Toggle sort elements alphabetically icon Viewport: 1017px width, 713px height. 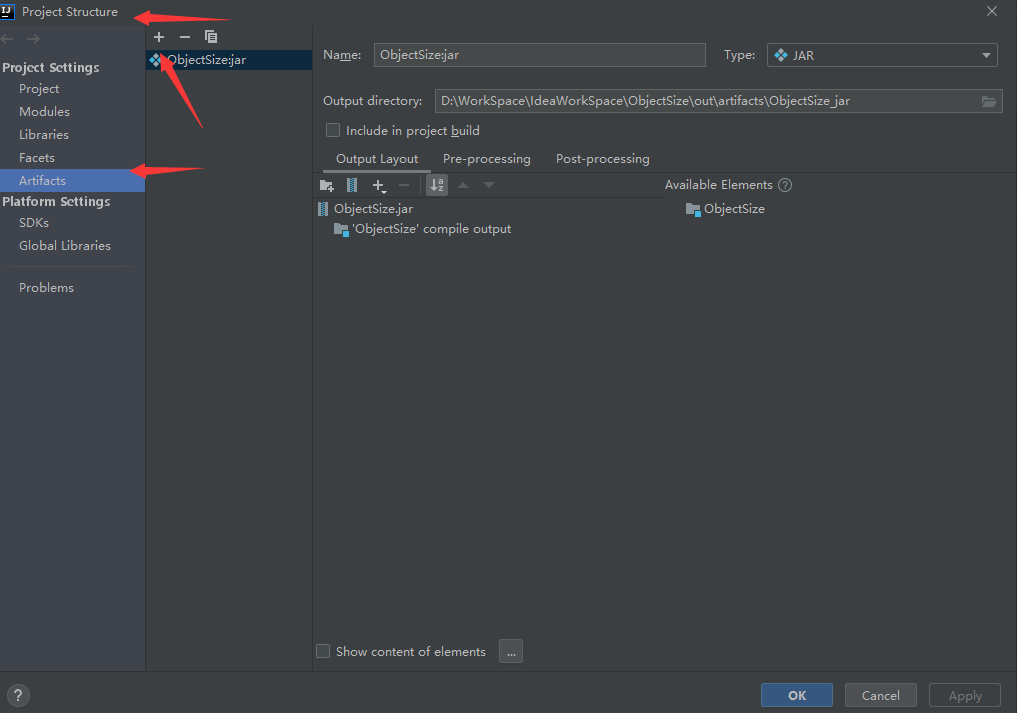point(437,186)
